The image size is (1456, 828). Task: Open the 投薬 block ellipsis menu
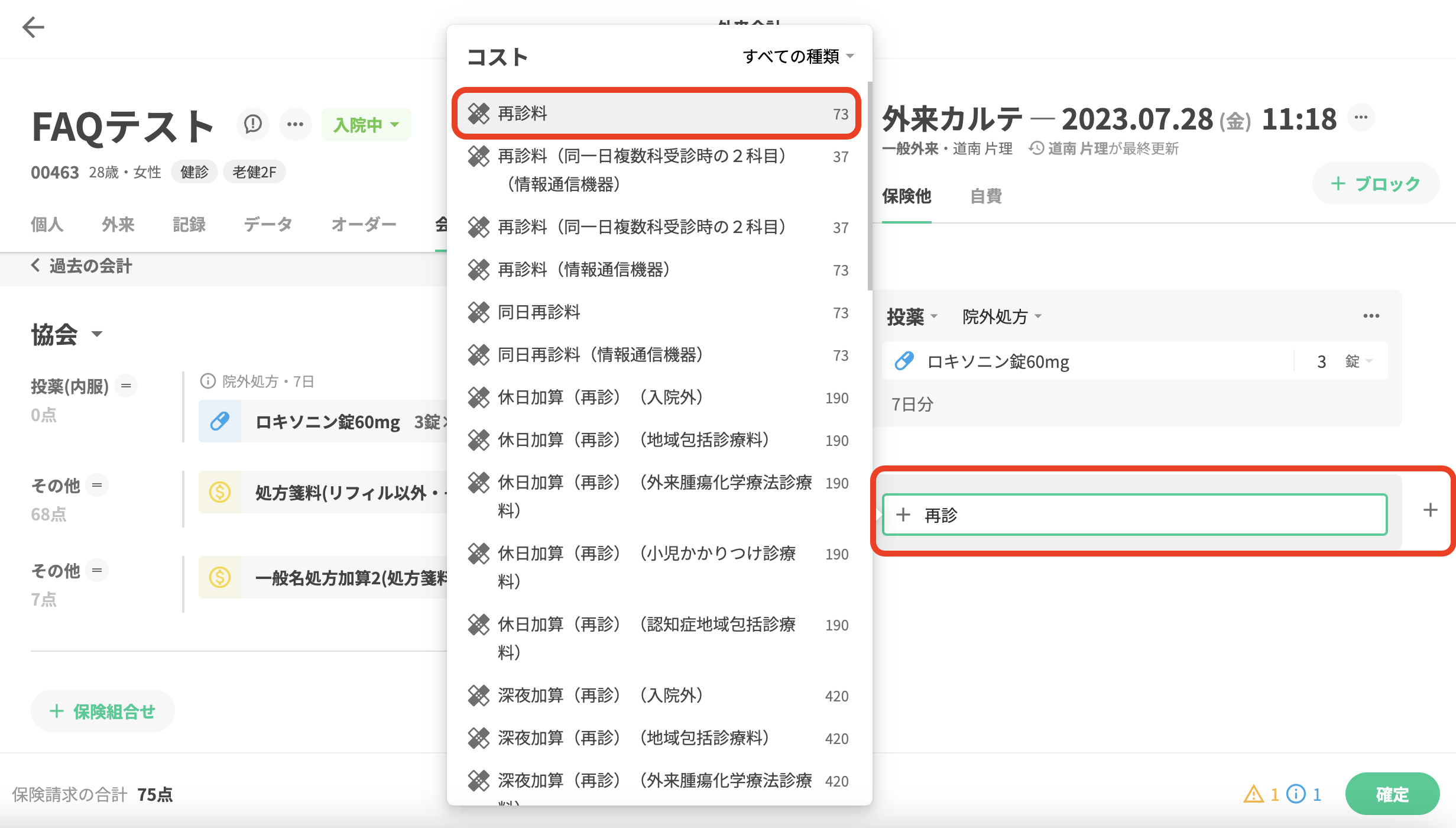click(1371, 316)
